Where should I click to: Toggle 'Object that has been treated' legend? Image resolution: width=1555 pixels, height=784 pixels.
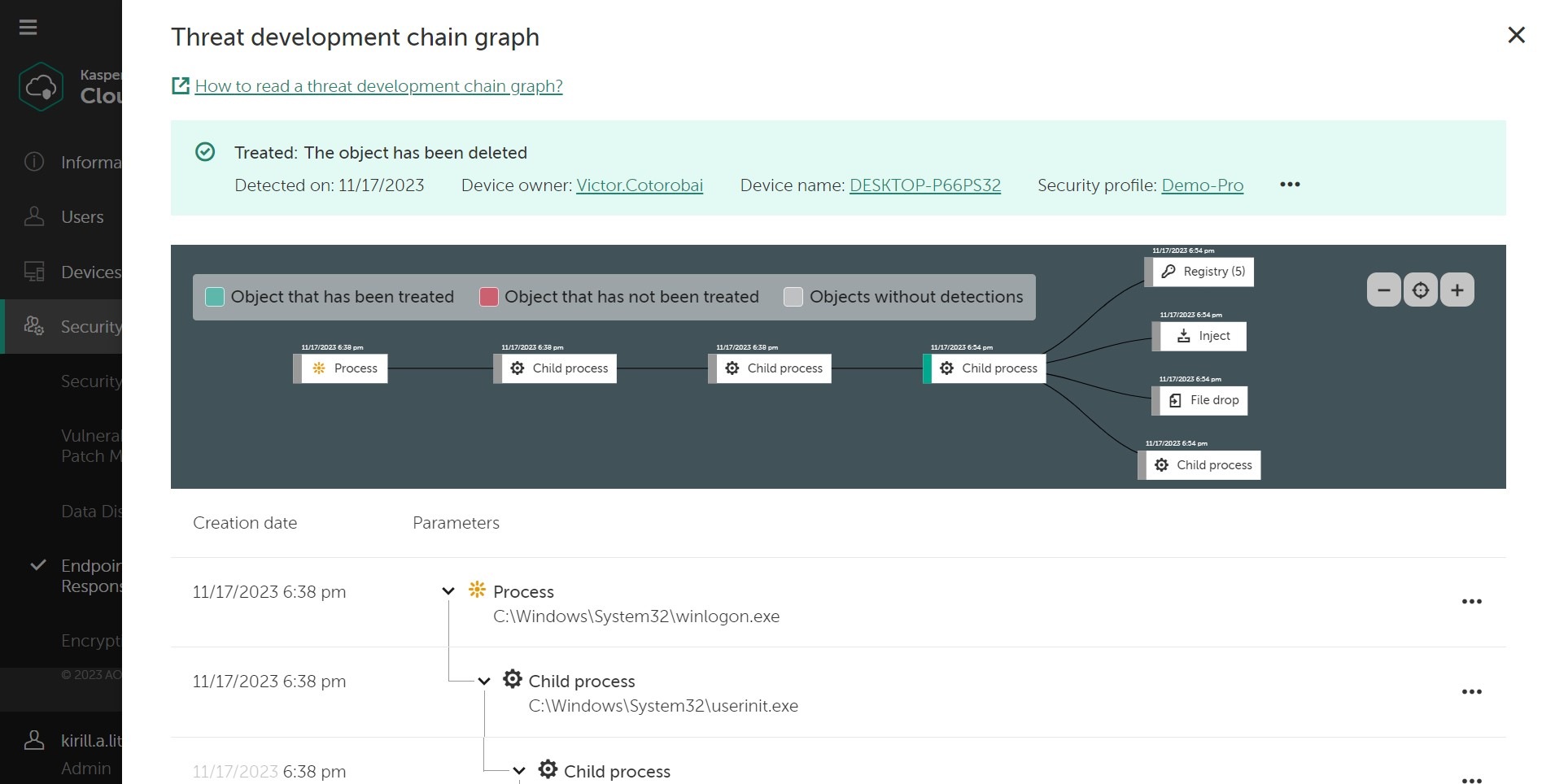[215, 297]
